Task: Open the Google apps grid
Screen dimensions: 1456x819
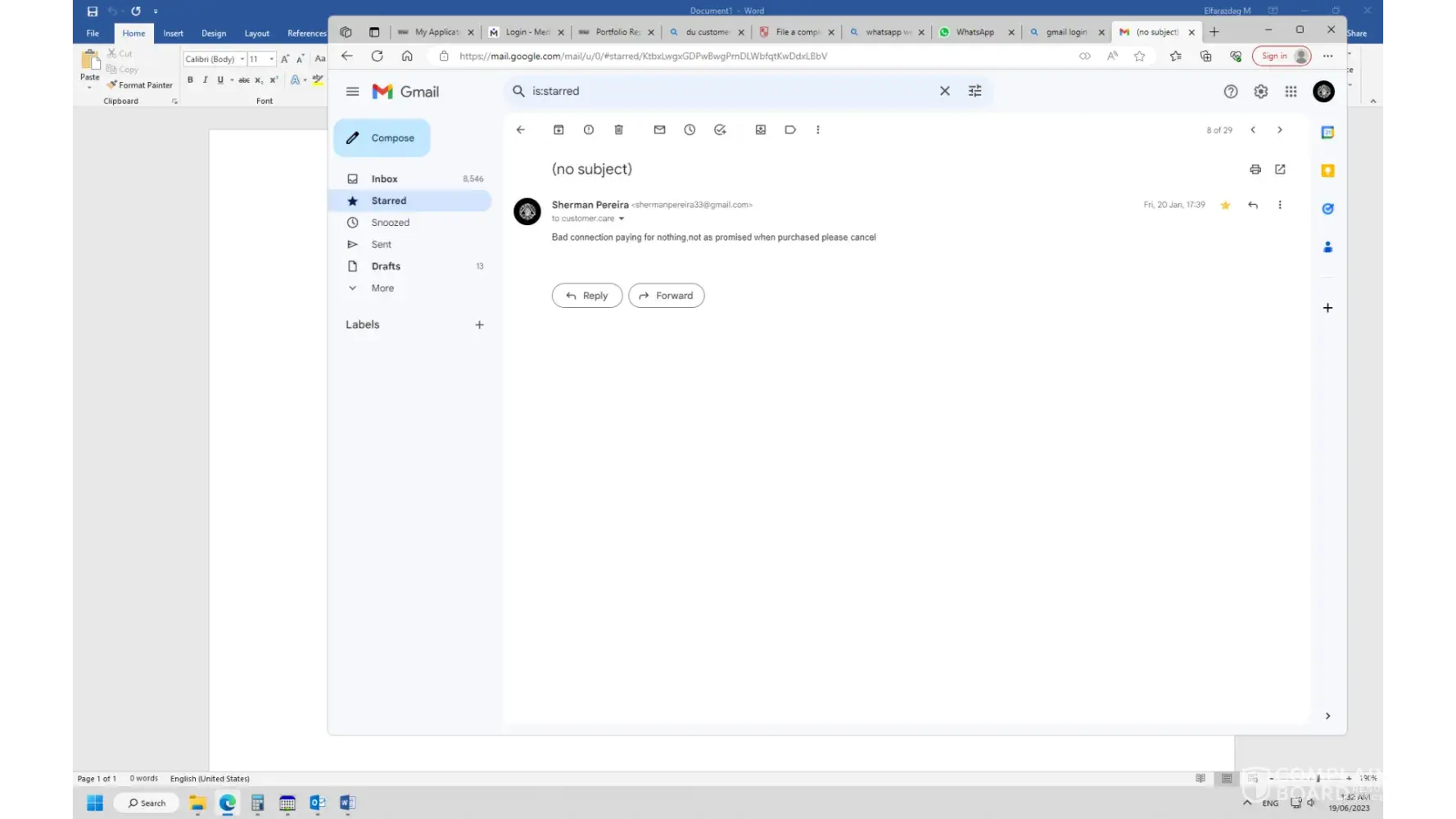Action: pos(1291,92)
